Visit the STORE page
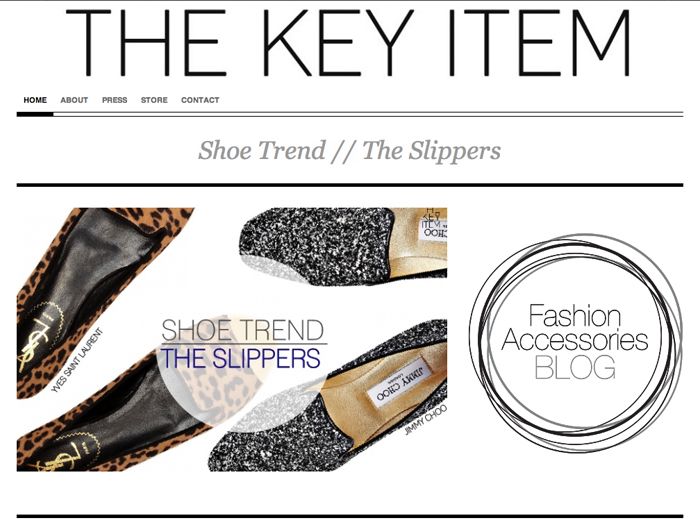This screenshot has height=525, width=700. [154, 100]
